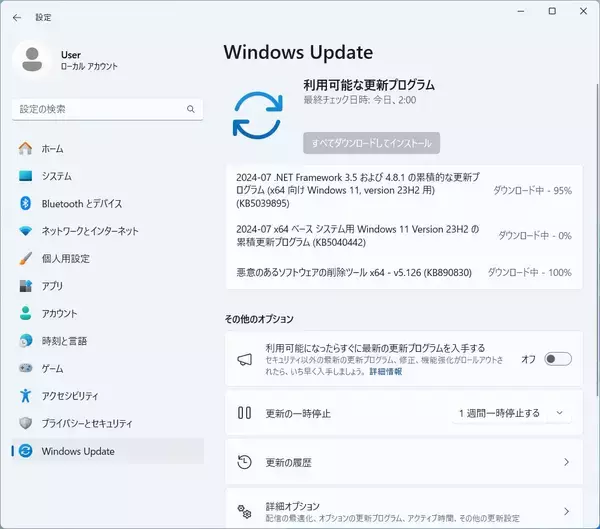Click 最終チェック日時 text
The height and width of the screenshot is (529, 600).
[x=360, y=100]
